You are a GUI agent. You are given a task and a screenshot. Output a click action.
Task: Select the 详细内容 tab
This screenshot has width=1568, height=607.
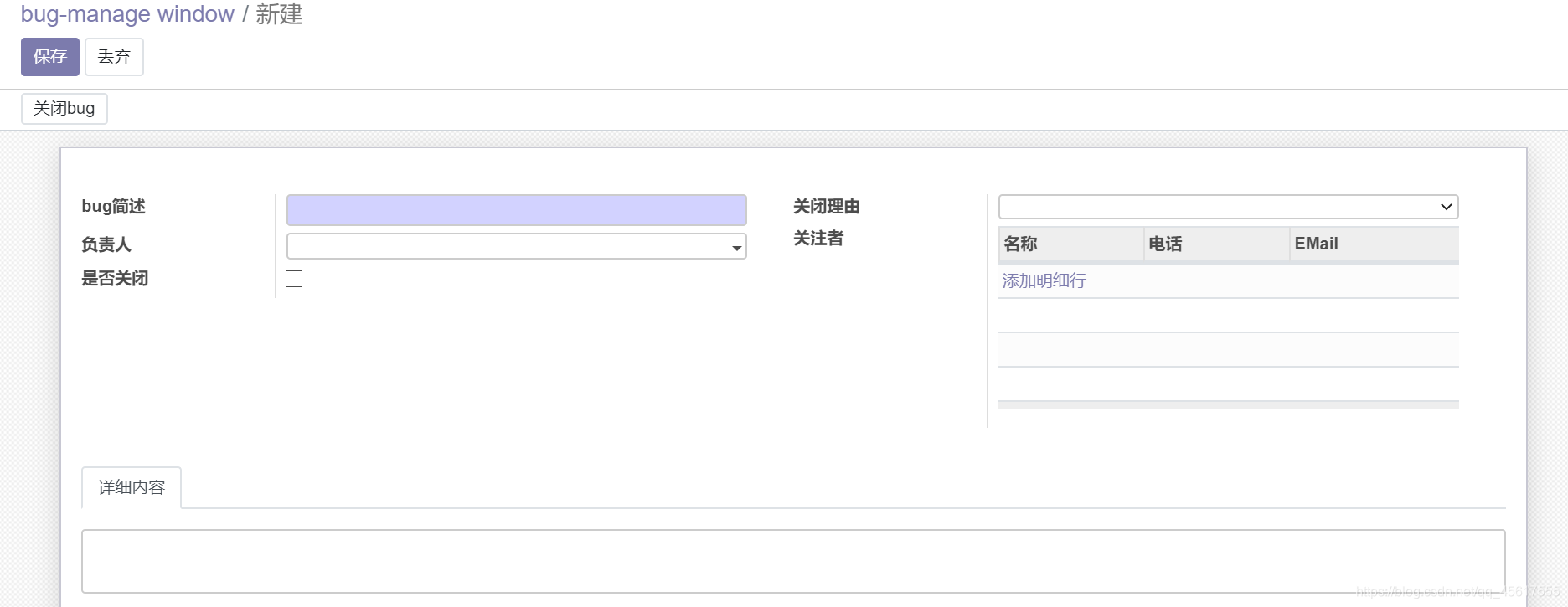[132, 487]
